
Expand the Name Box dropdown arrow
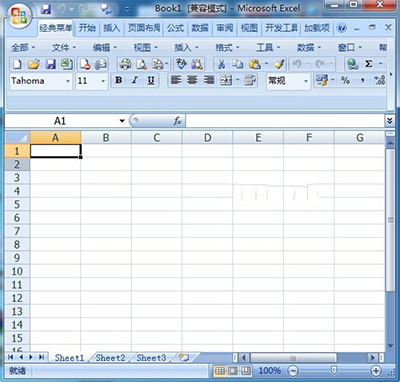[x=122, y=121]
